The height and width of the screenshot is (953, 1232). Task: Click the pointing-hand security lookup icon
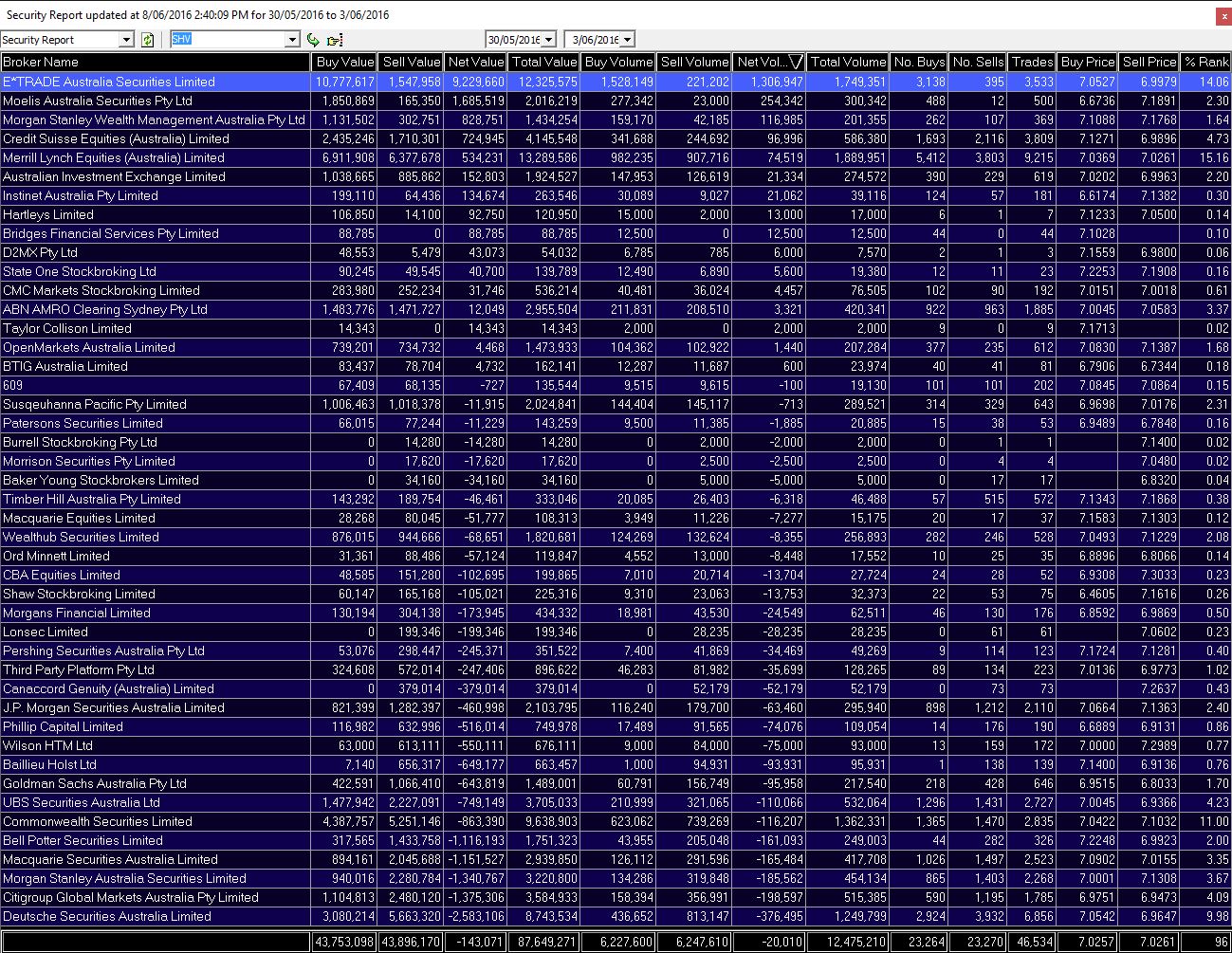pos(334,40)
